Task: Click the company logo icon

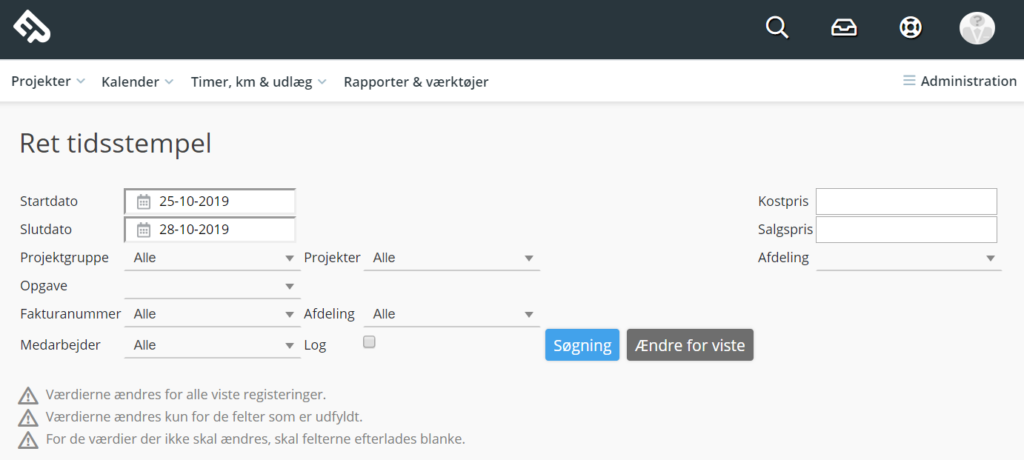Action: click(x=32, y=27)
